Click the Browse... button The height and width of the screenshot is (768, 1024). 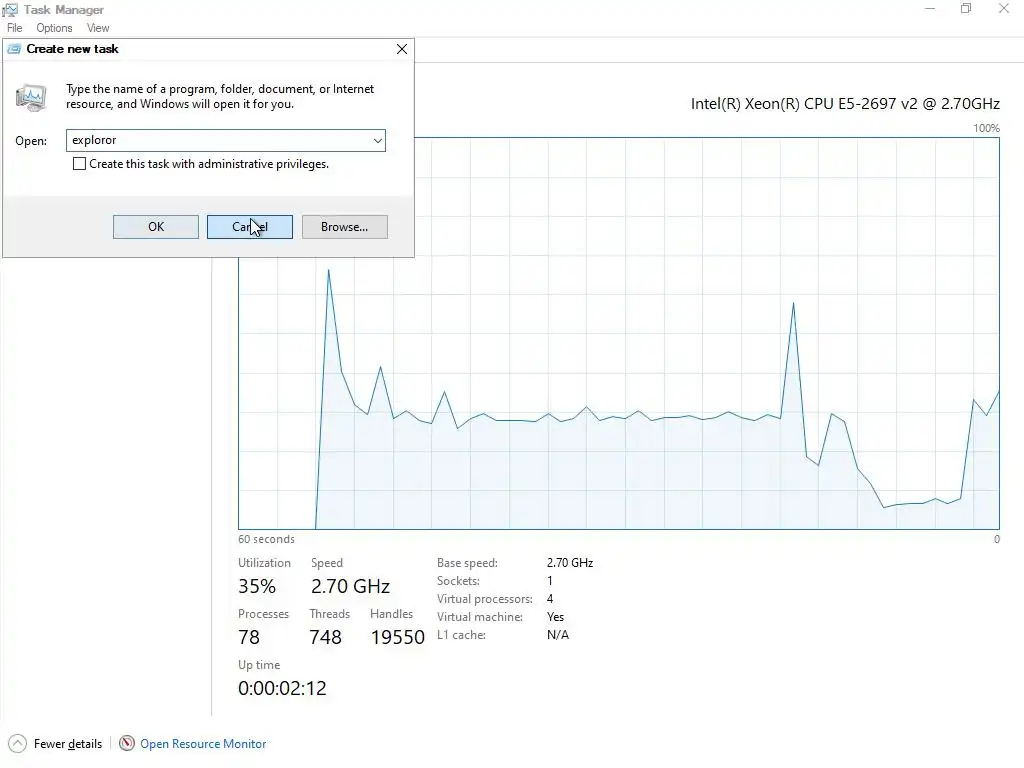[344, 227]
